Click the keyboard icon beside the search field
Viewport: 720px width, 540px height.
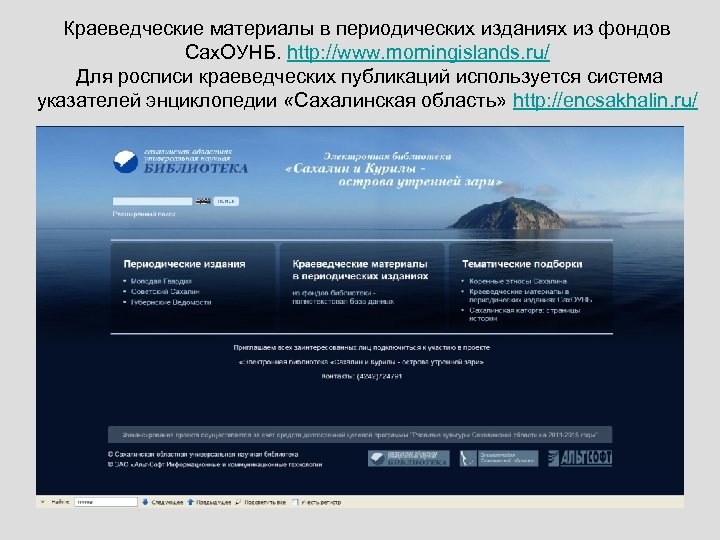pos(203,201)
